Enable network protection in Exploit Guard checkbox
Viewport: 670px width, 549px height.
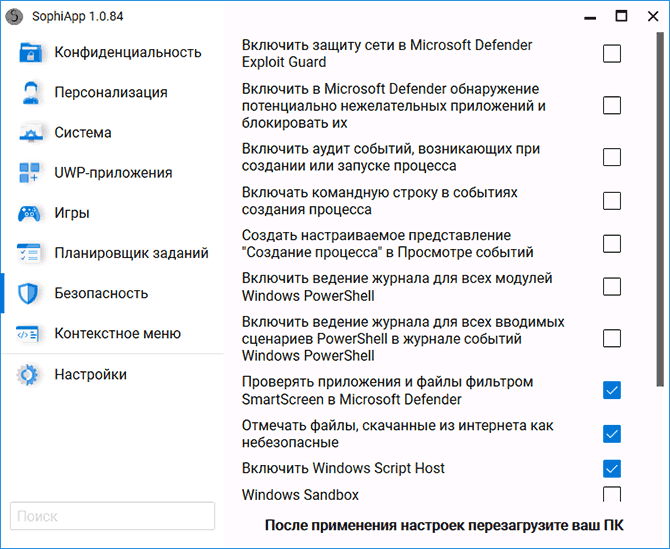[x=612, y=54]
